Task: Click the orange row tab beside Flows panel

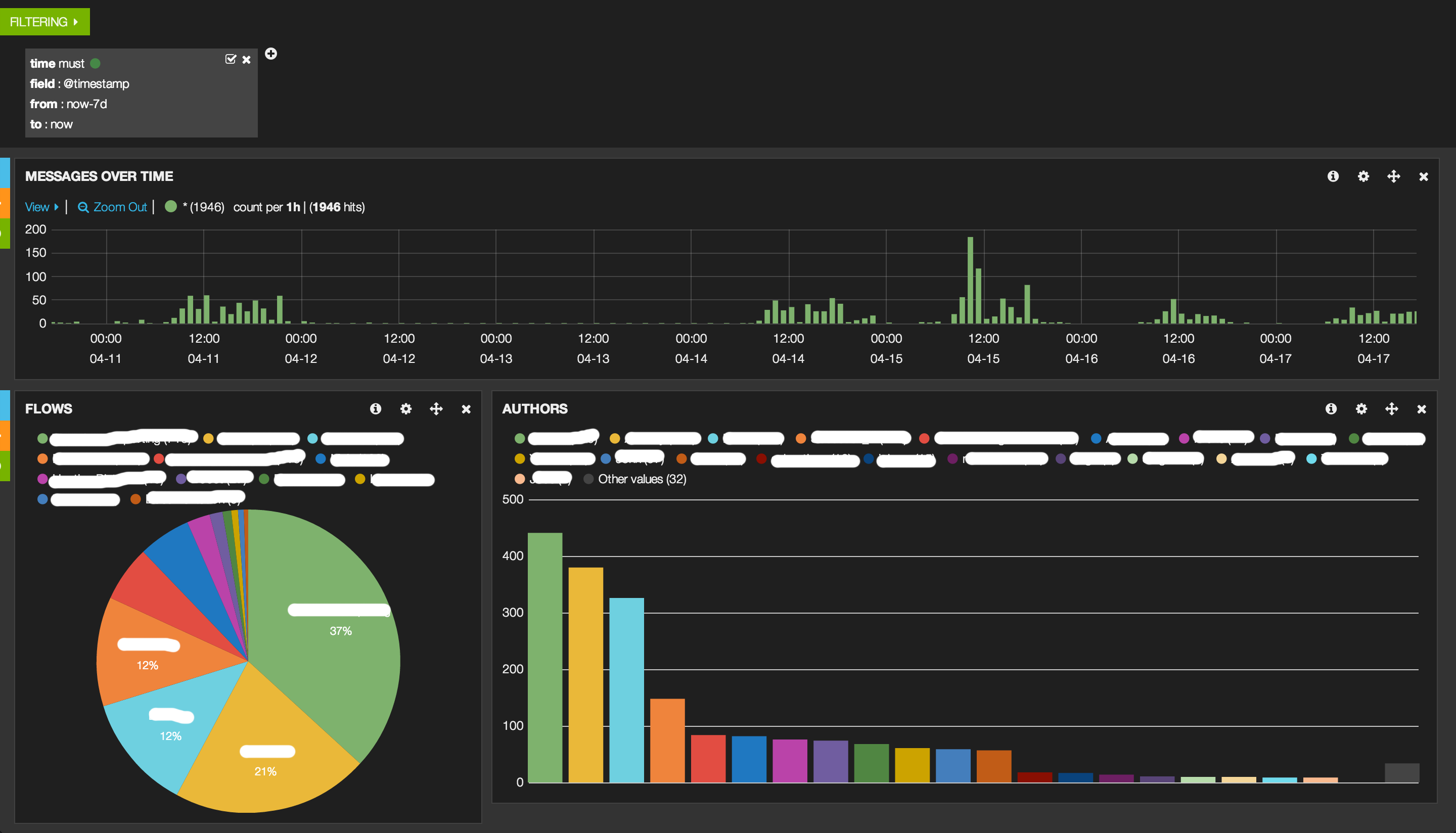Action: [x=5, y=436]
